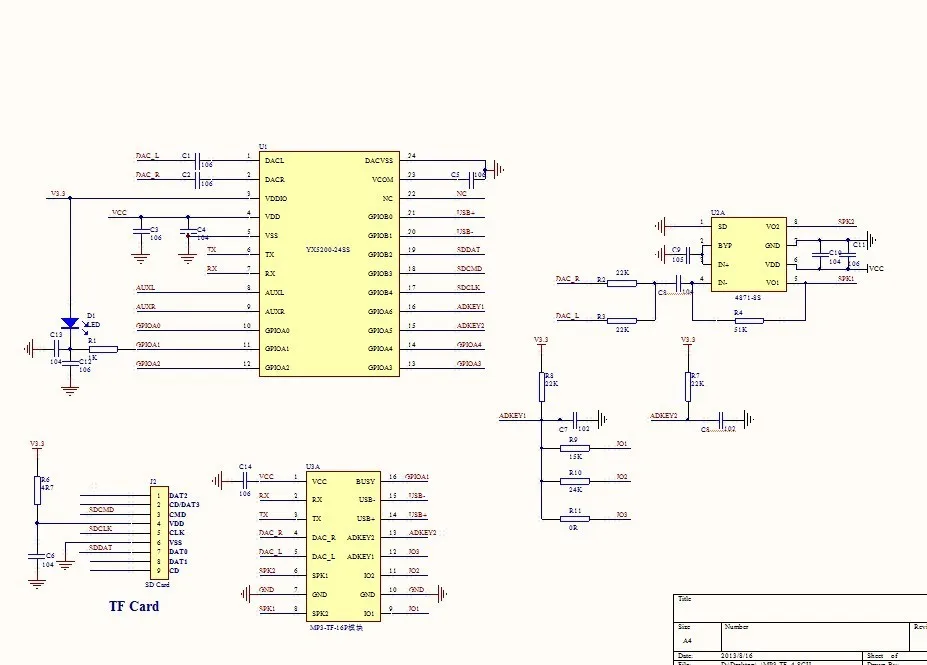
Task: Select the SDCLK net label at pin 17
Action: [x=468, y=288]
